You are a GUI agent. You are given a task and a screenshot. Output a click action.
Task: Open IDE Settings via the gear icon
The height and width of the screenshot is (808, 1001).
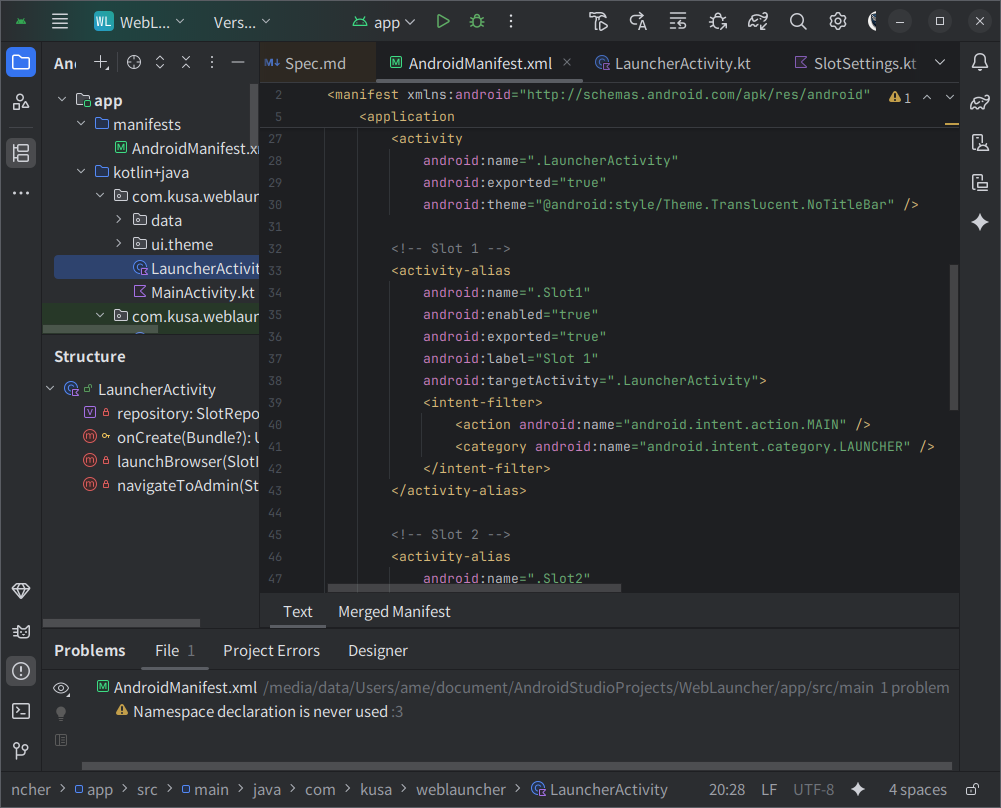point(838,20)
